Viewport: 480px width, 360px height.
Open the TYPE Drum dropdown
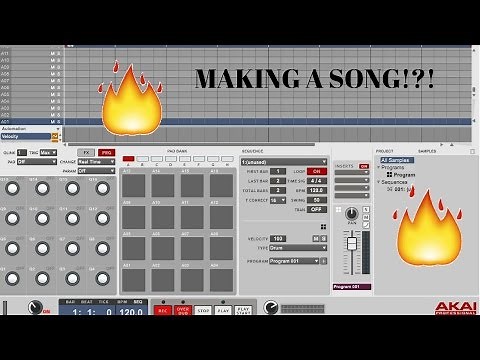coord(298,248)
